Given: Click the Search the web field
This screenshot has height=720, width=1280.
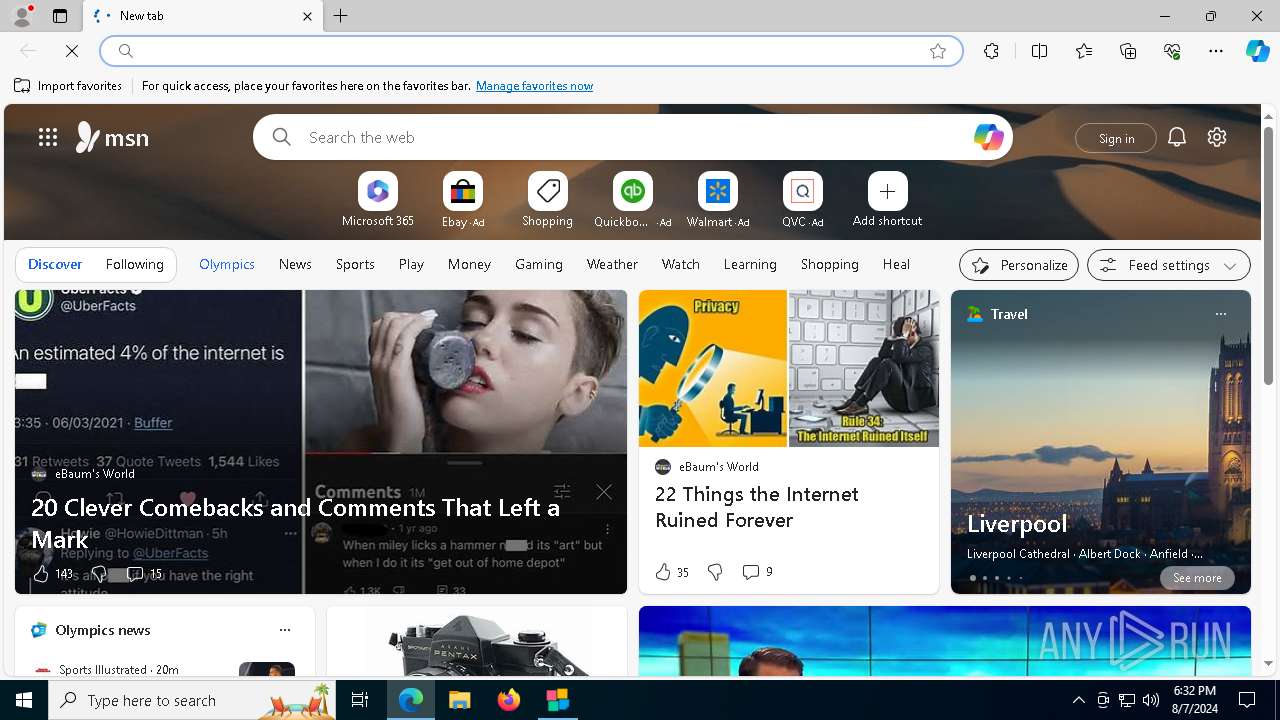Looking at the screenshot, I should [633, 137].
